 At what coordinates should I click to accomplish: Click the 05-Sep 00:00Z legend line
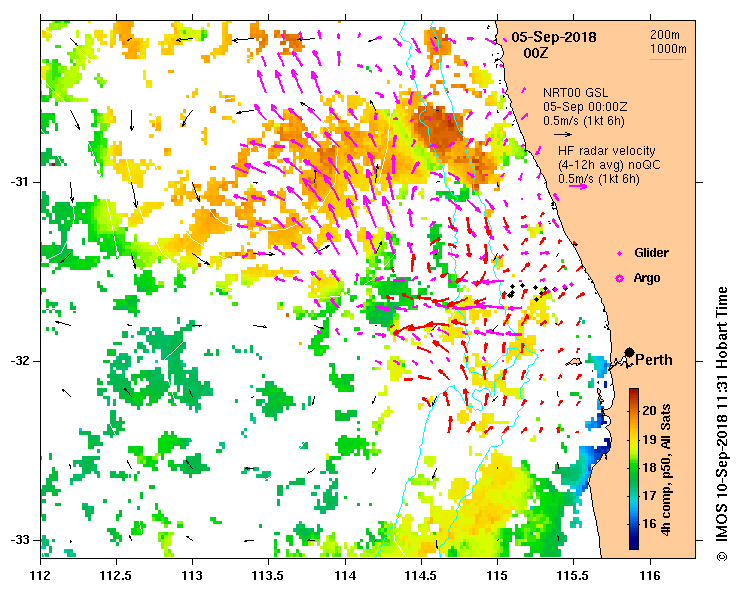click(585, 107)
